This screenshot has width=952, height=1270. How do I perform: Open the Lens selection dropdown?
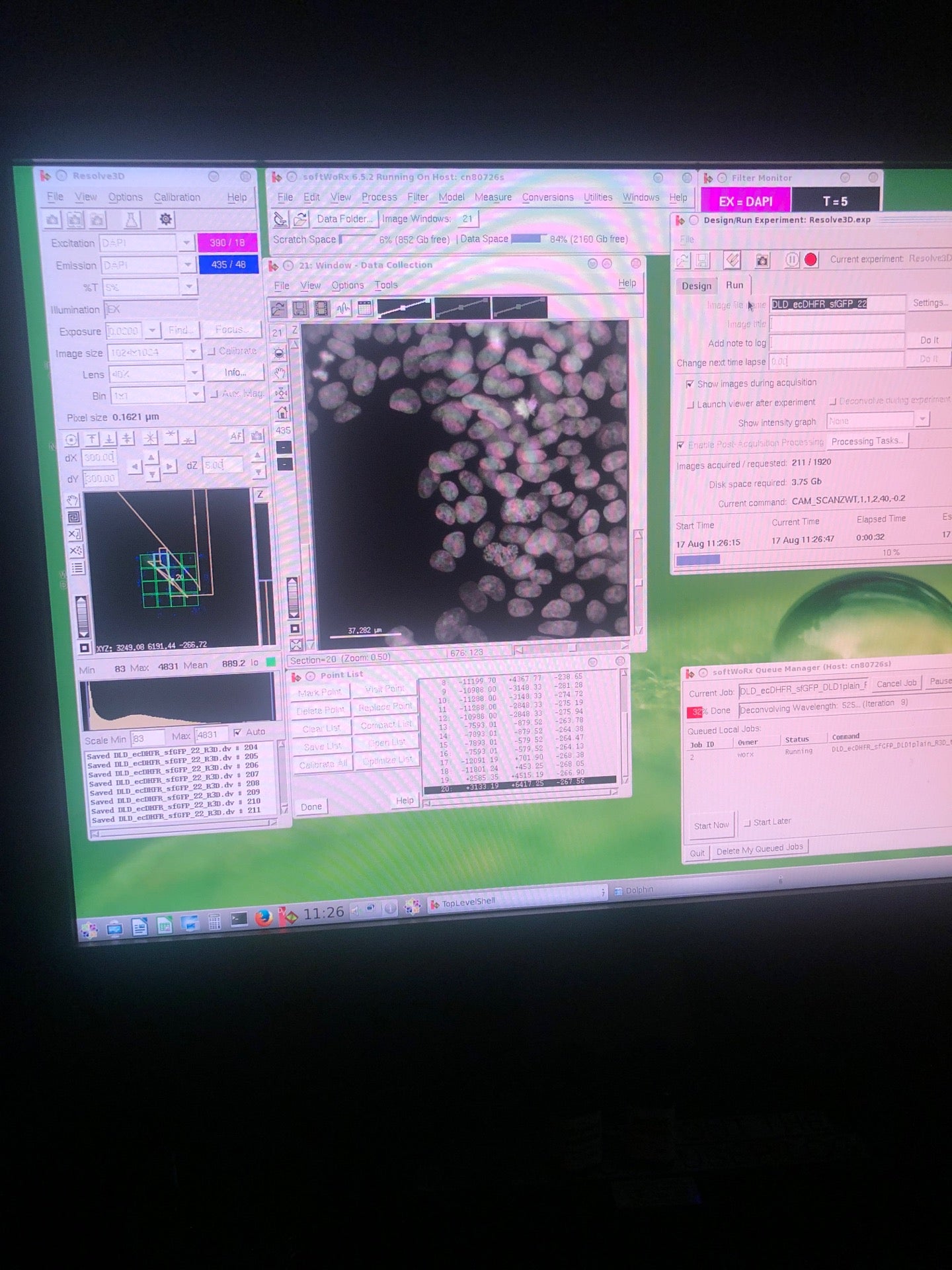(194, 373)
